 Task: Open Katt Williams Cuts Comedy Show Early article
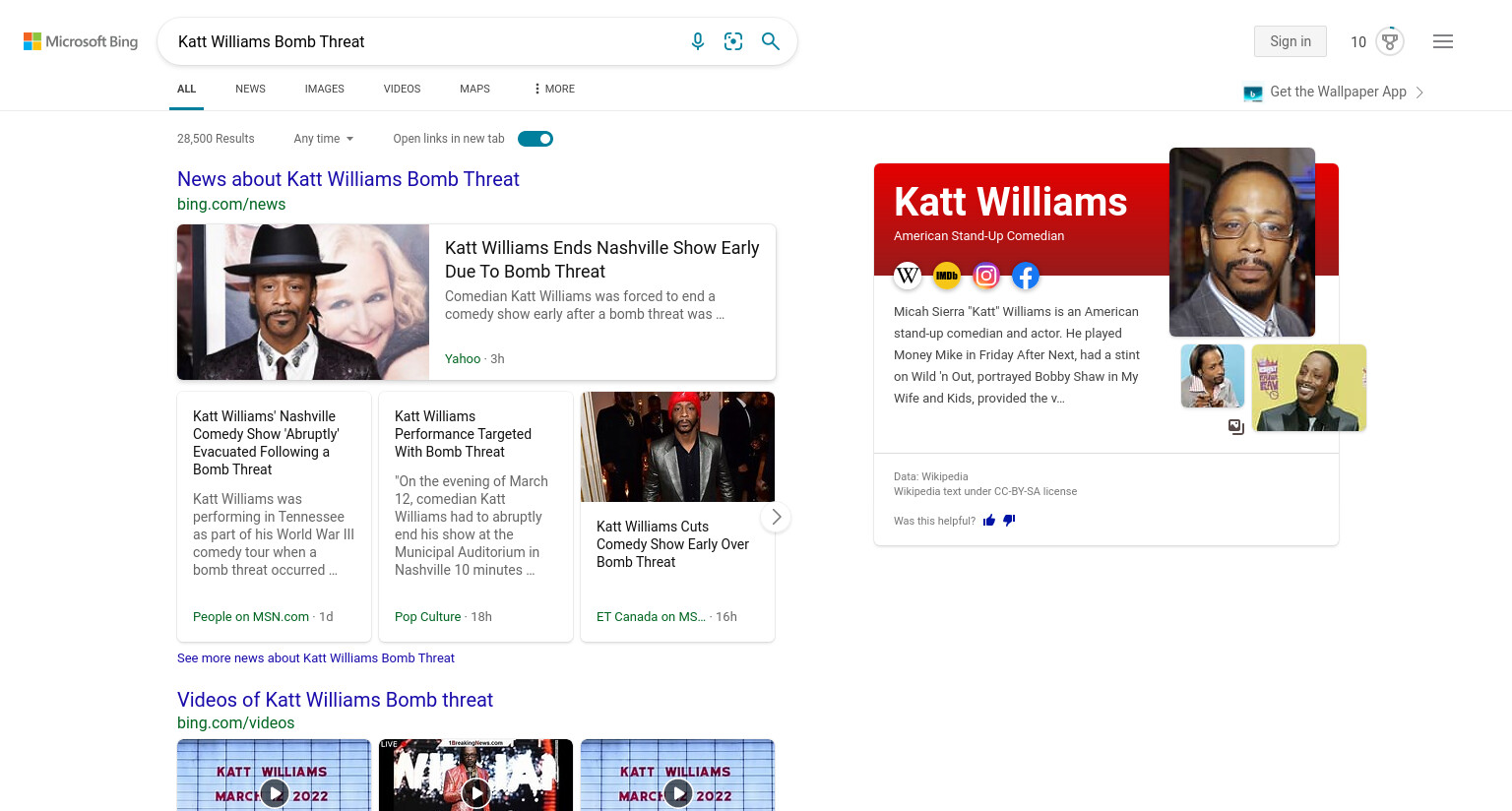tap(672, 544)
